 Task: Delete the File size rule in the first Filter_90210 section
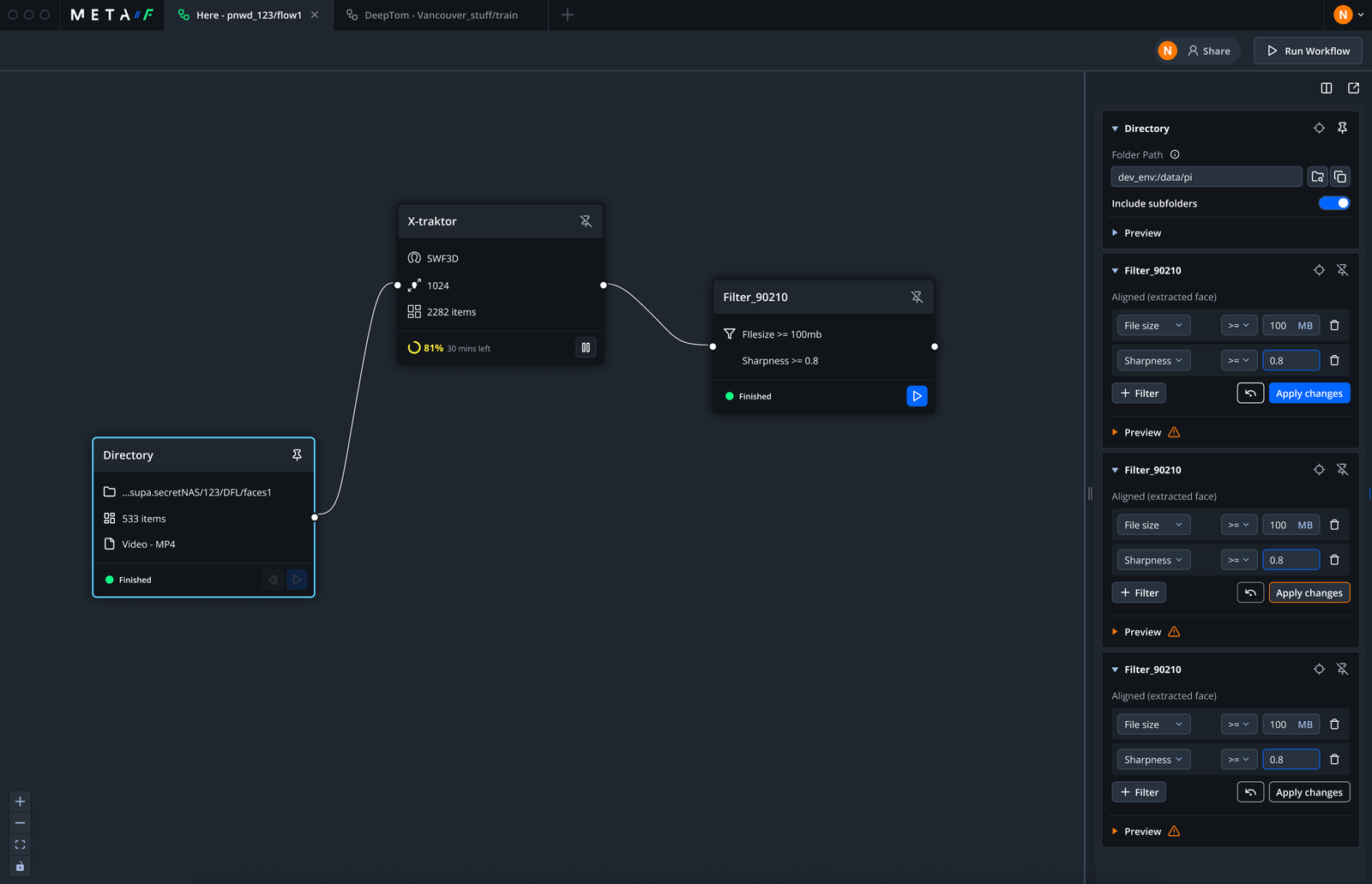(1334, 326)
